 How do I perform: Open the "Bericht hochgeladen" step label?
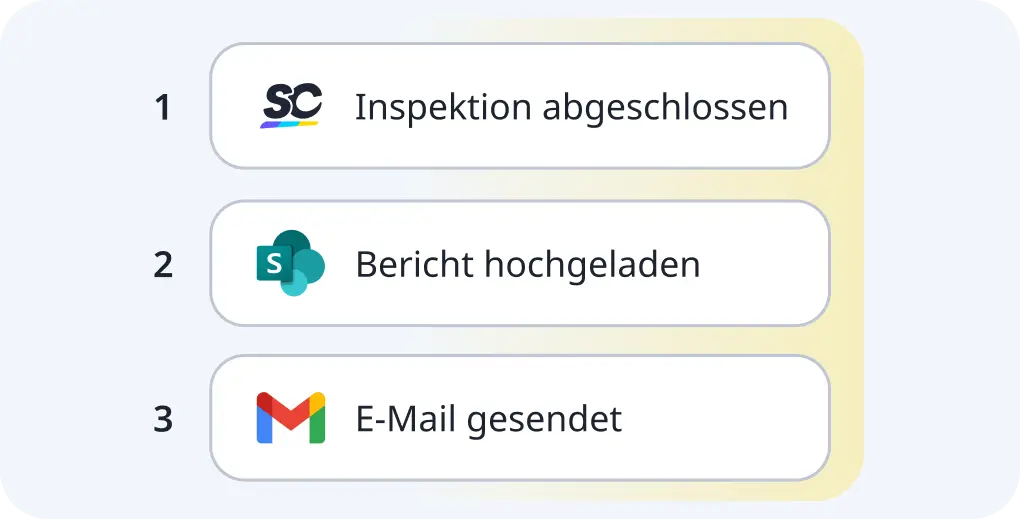pyautogui.click(x=527, y=264)
